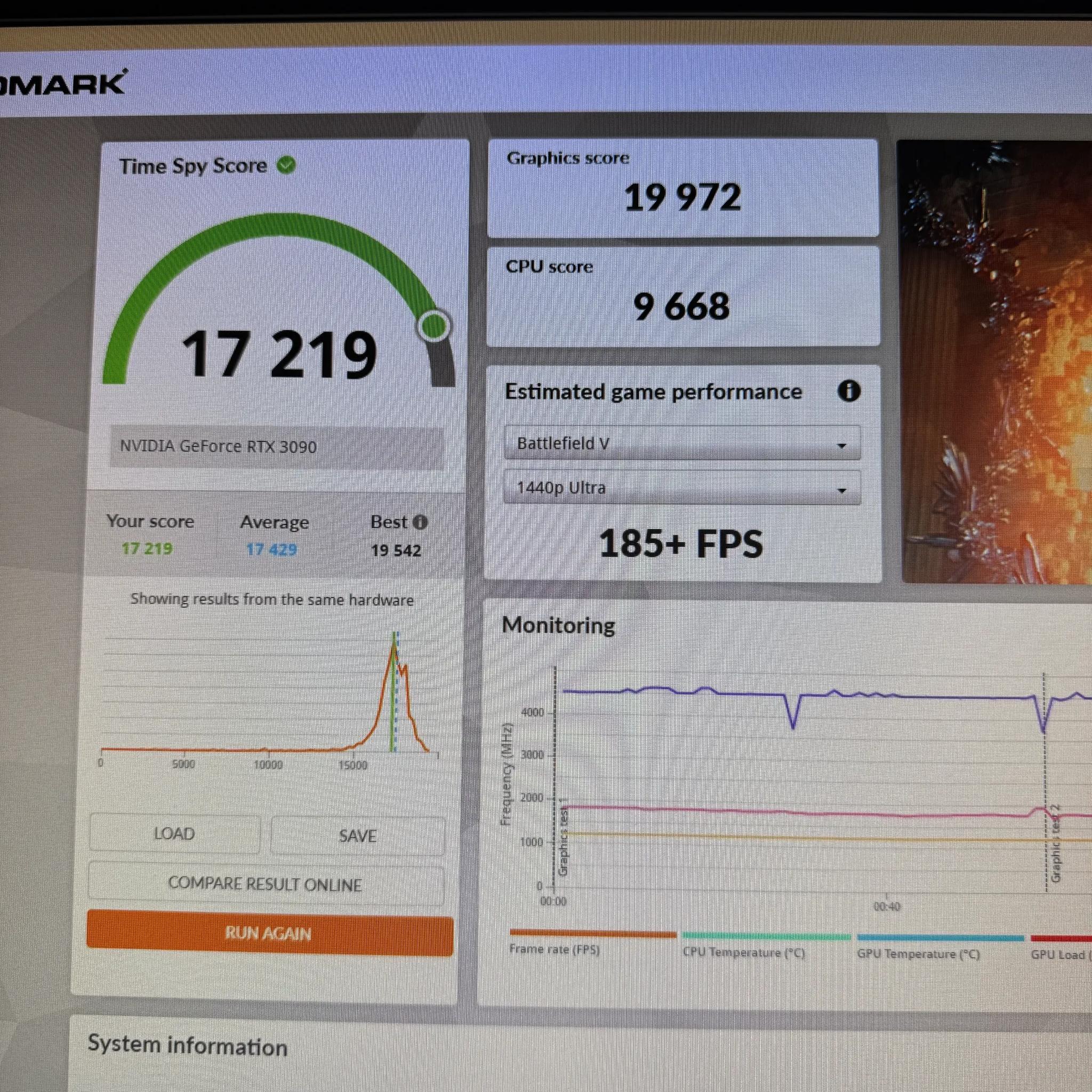1092x1092 pixels.
Task: Click the Time Spy Score title
Action: 194,166
